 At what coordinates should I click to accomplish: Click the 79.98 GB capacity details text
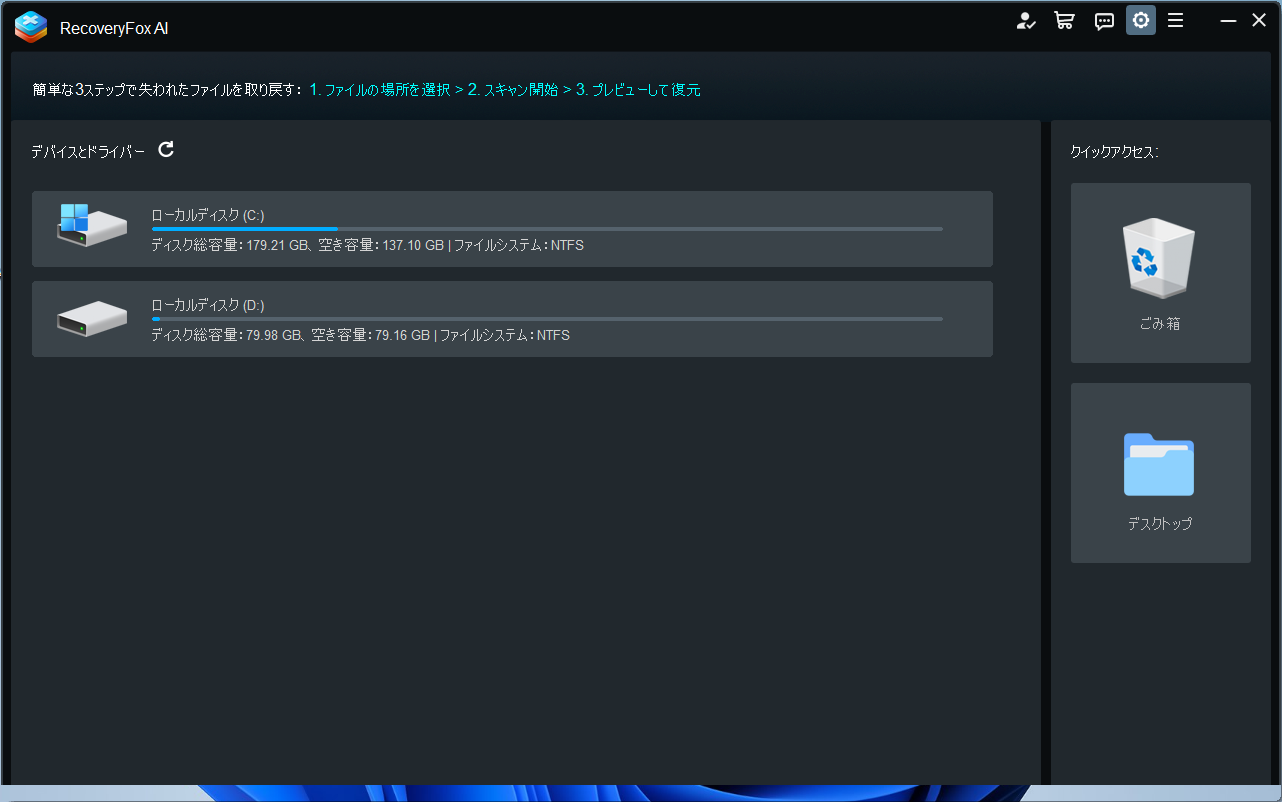tap(360, 335)
